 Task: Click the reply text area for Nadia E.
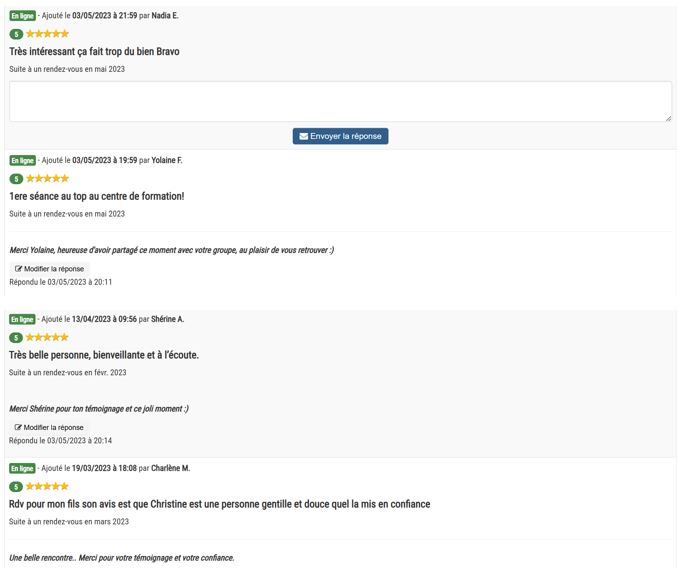pos(341,101)
